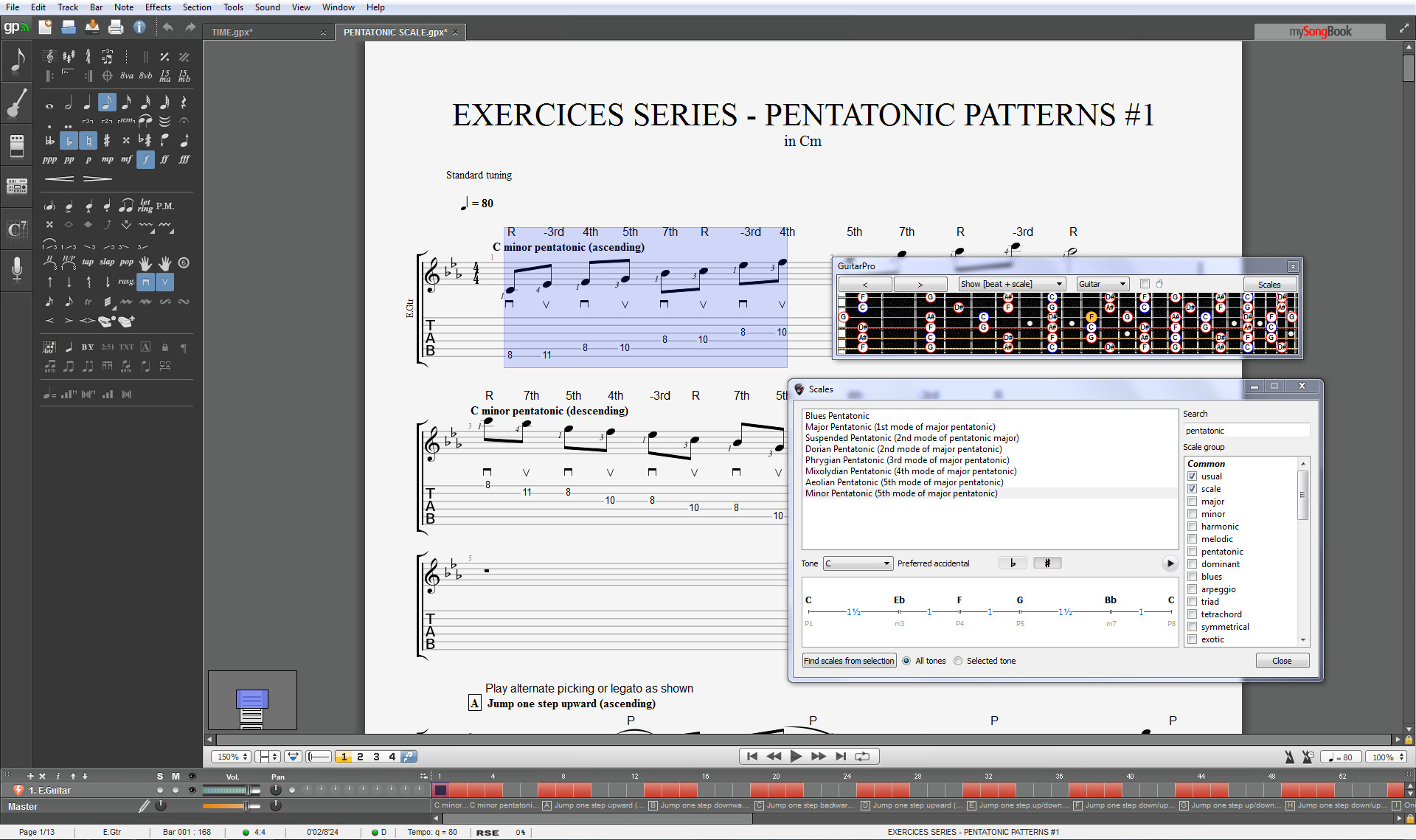1416x840 pixels.
Task: Uncheck the usual scale group checkbox
Action: [x=1192, y=476]
